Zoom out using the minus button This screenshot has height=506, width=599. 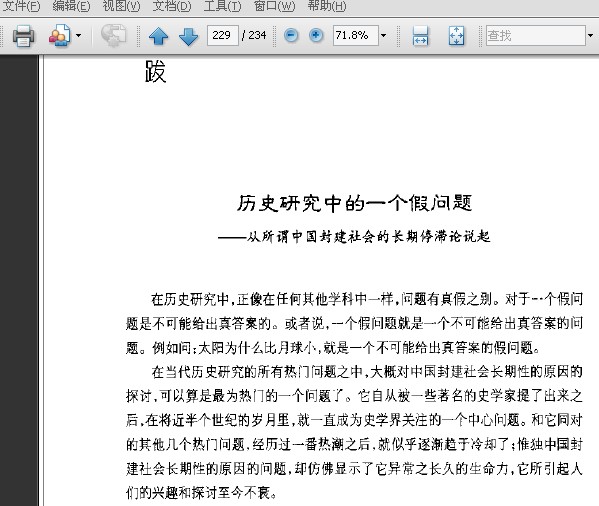(x=291, y=36)
